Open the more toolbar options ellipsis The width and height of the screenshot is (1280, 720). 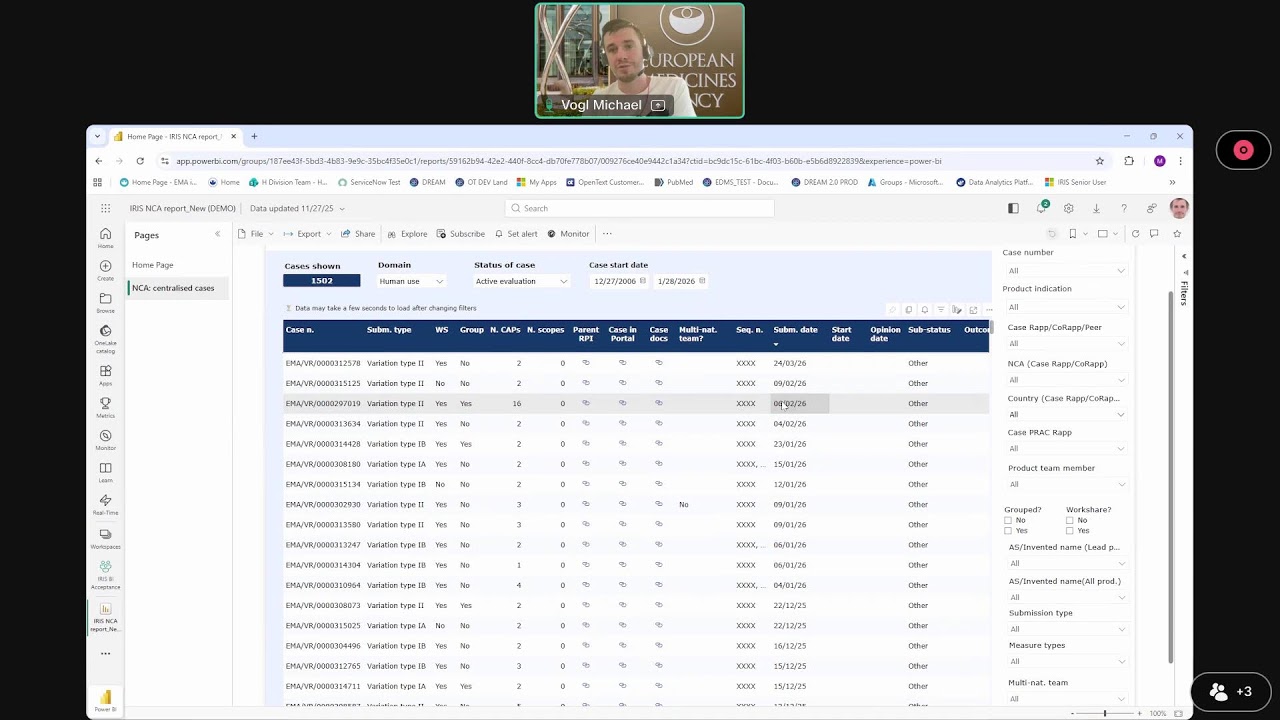607,234
